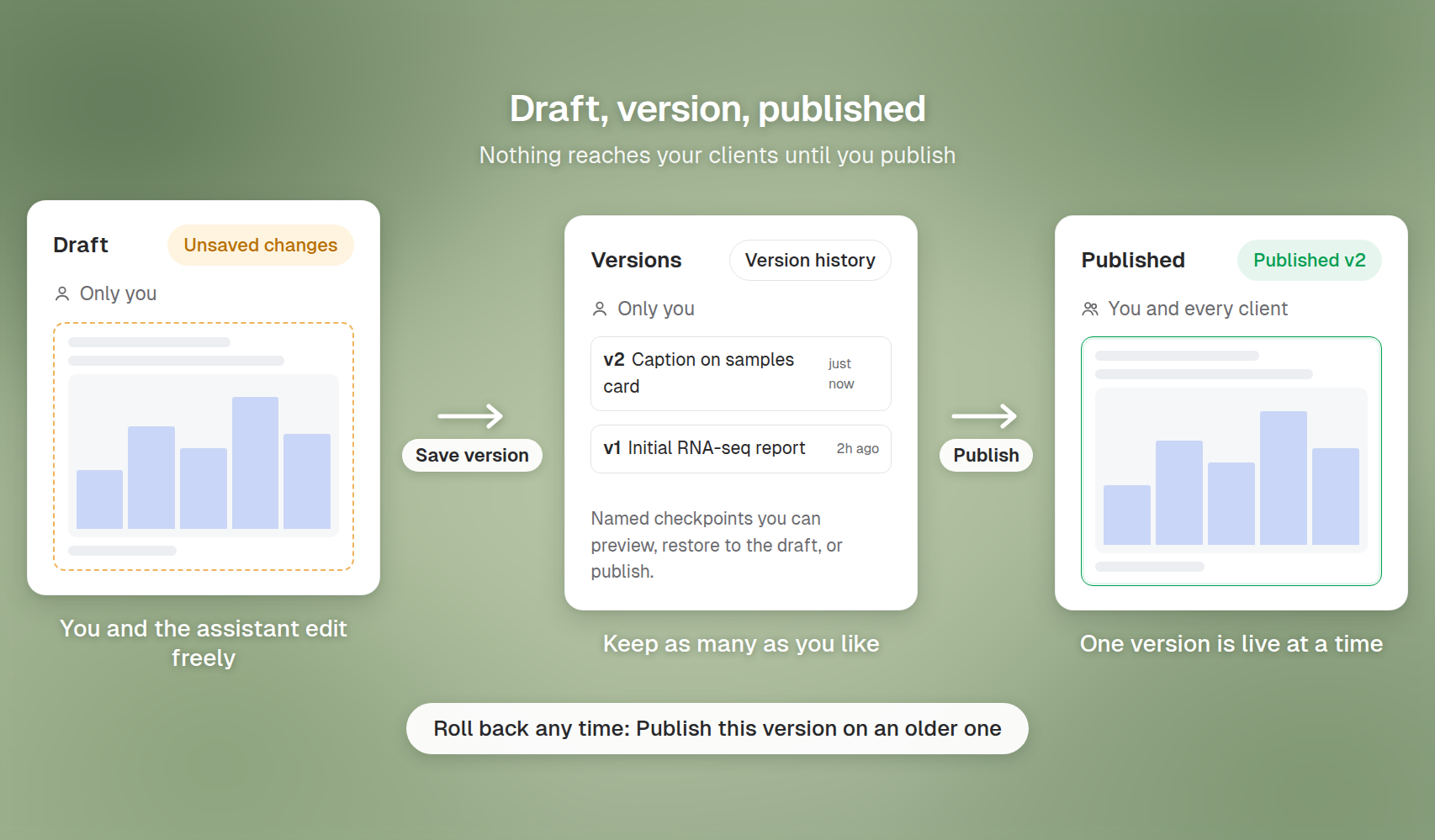Viewport: 1435px width, 840px height.
Task: Click the '2h ago' timestamp on v1
Action: click(x=857, y=449)
